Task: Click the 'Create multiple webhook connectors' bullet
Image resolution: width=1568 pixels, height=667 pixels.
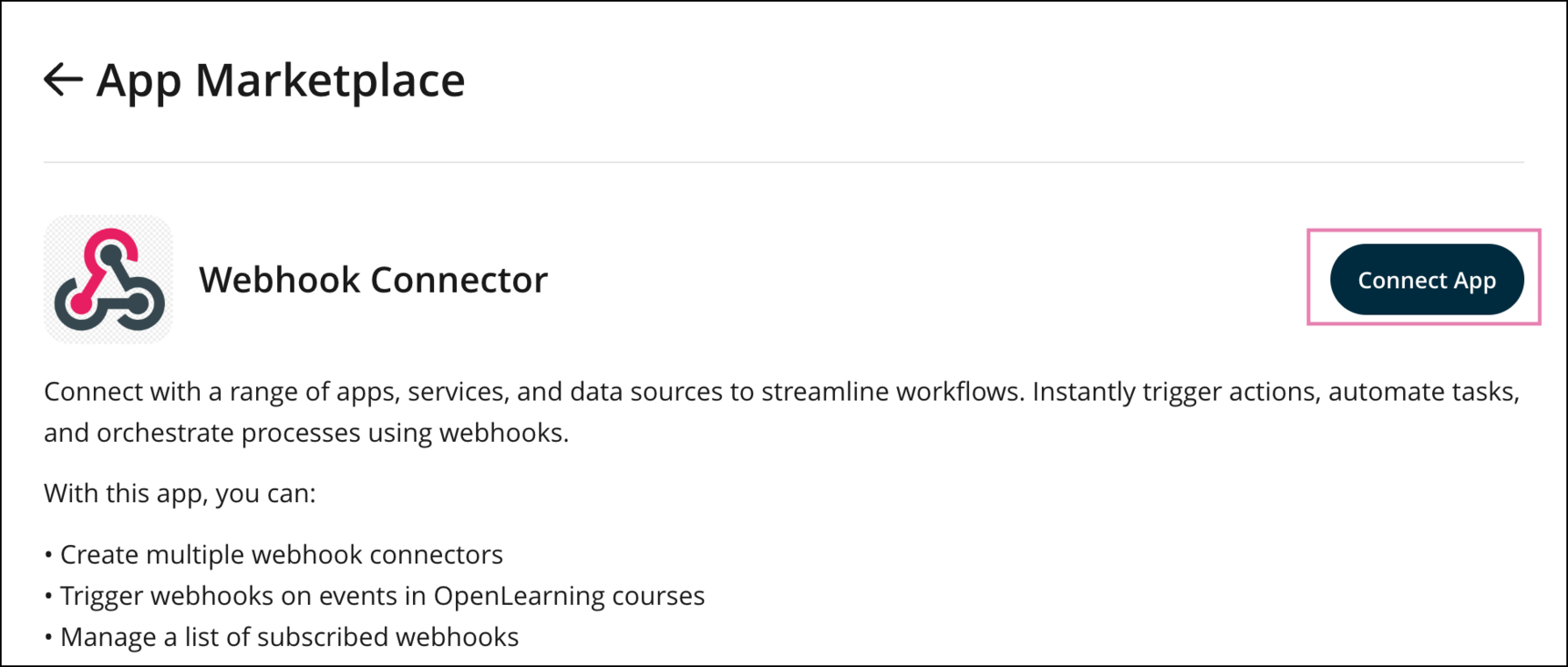Action: 281,554
